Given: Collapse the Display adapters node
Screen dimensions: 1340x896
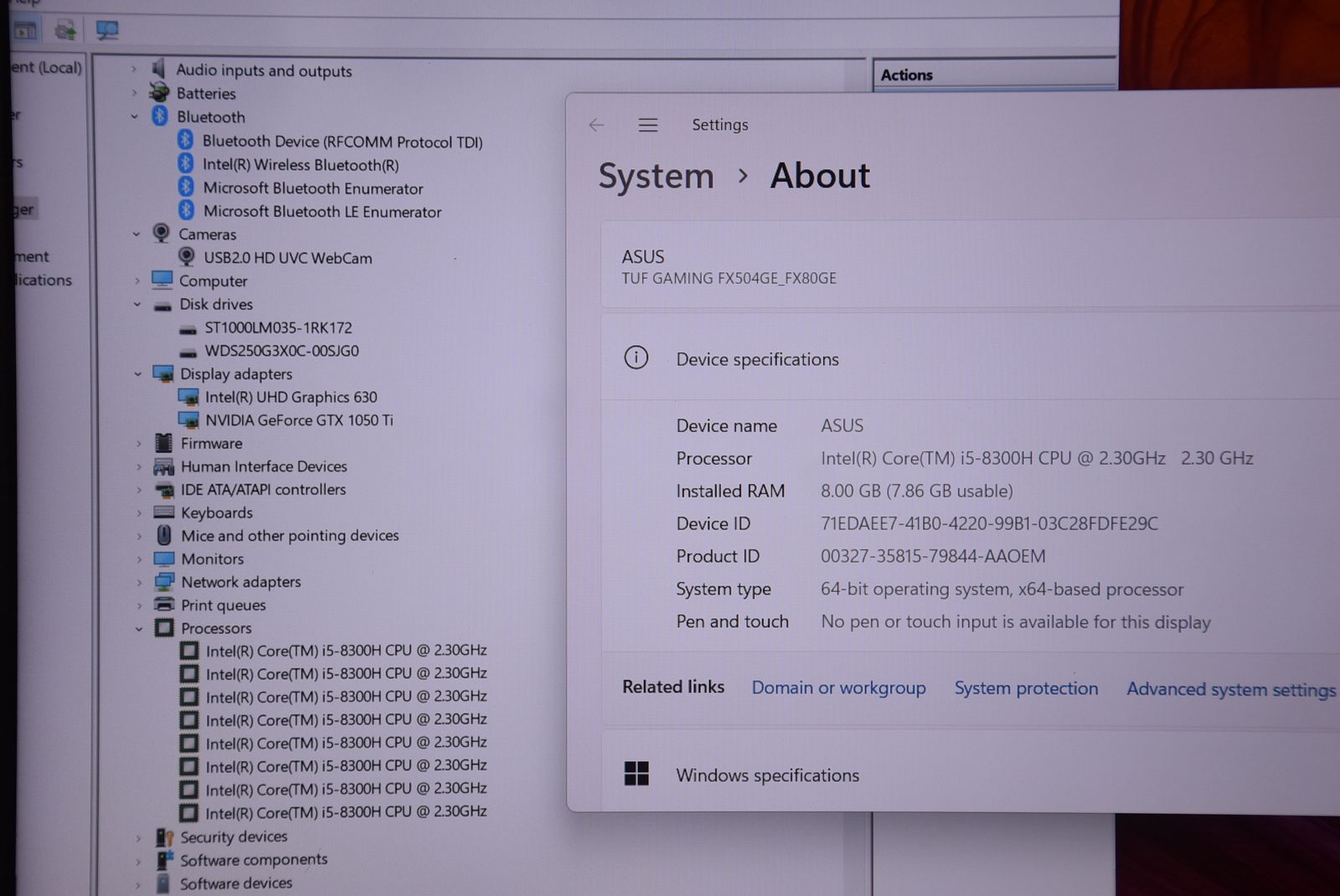Looking at the screenshot, I should click(137, 373).
